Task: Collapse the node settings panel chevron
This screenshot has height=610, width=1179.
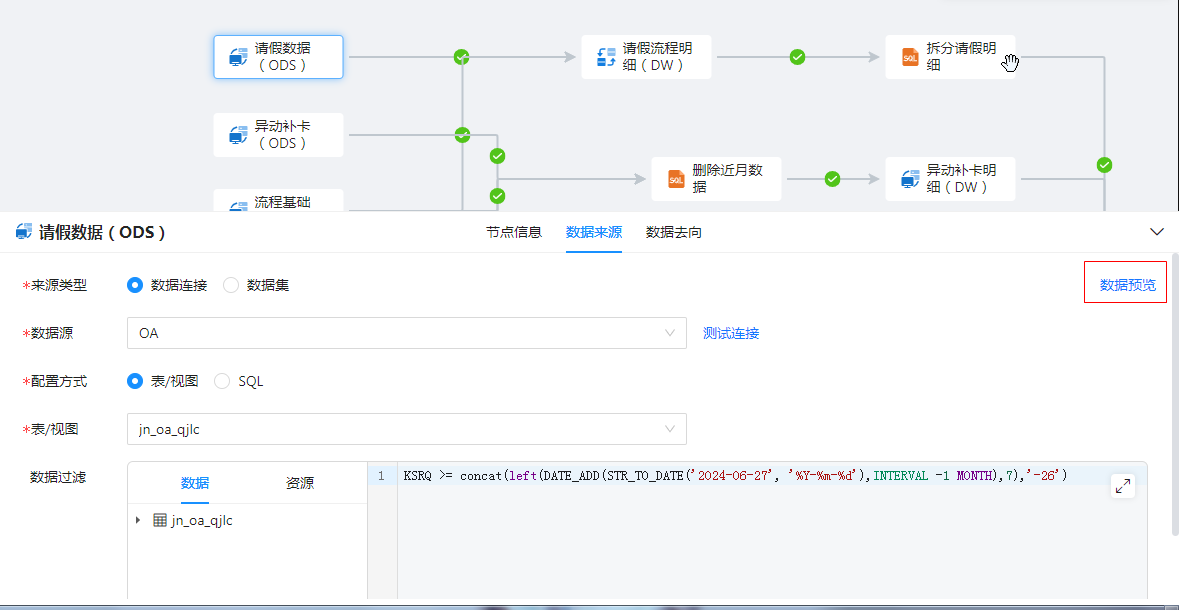Action: click(1157, 232)
